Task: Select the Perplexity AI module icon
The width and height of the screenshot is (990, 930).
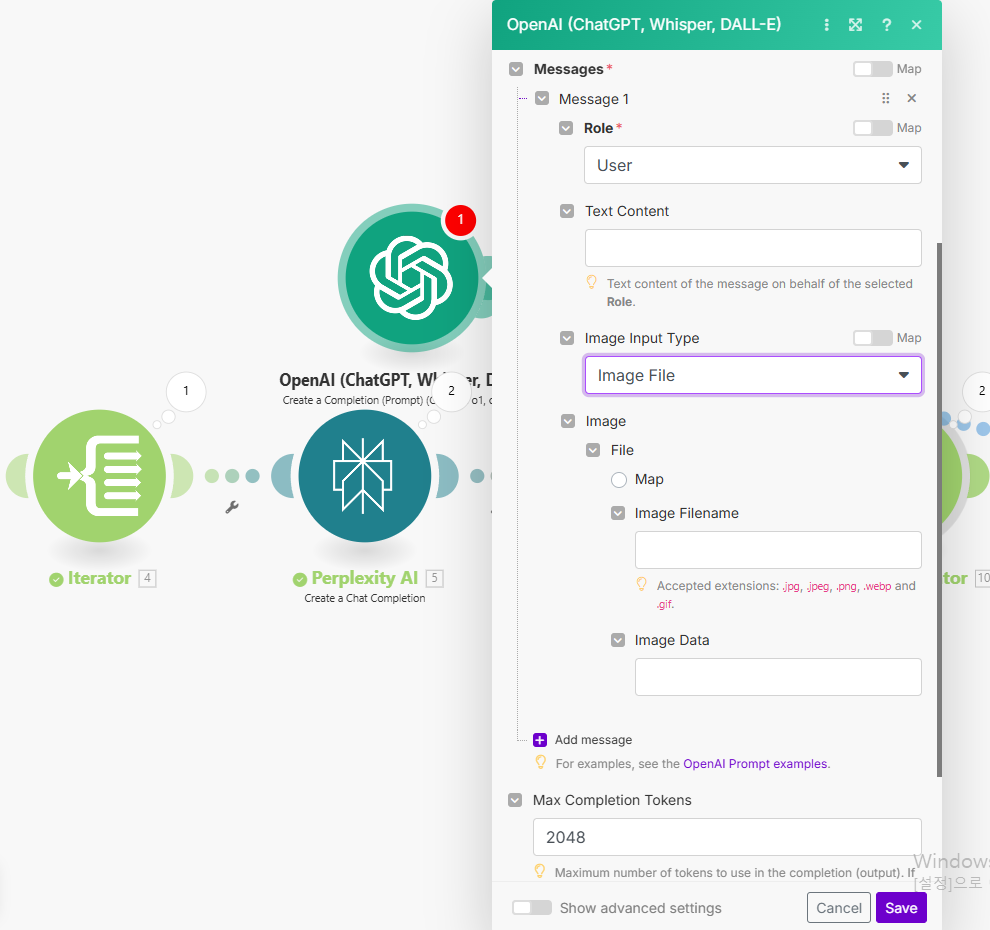Action: click(x=365, y=476)
